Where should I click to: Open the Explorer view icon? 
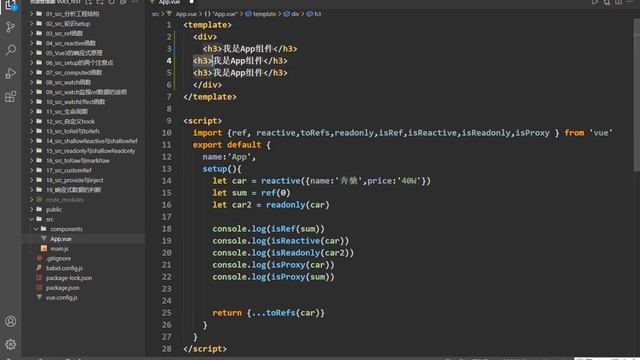[x=11, y=5]
